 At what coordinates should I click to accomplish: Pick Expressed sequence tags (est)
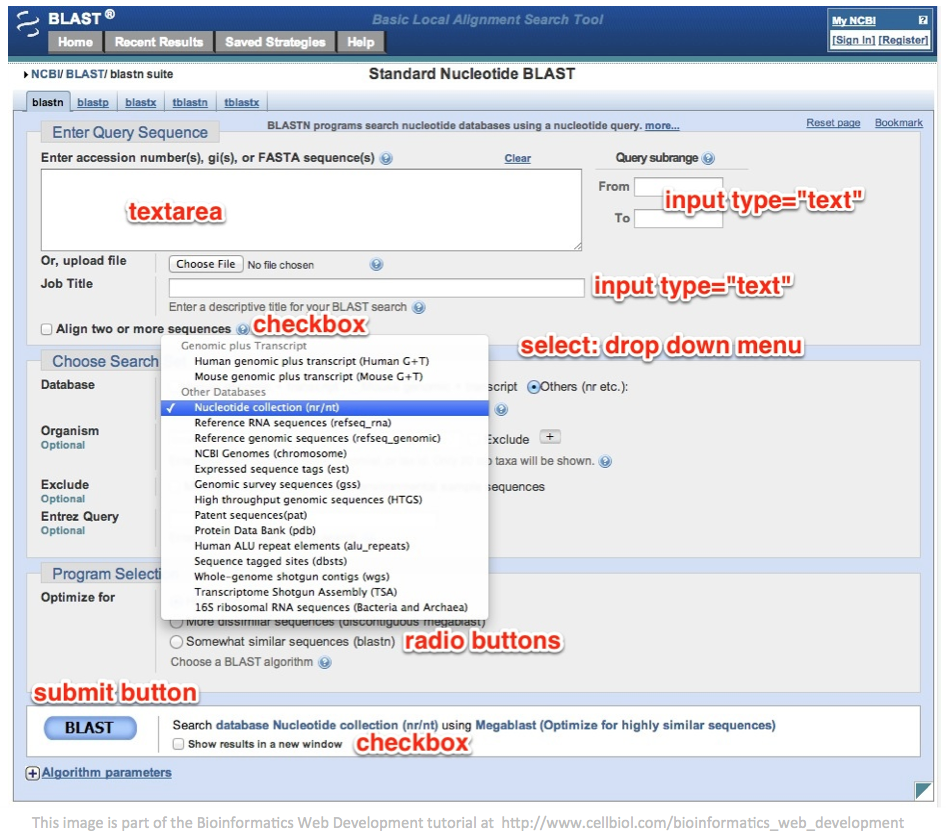tap(325, 469)
